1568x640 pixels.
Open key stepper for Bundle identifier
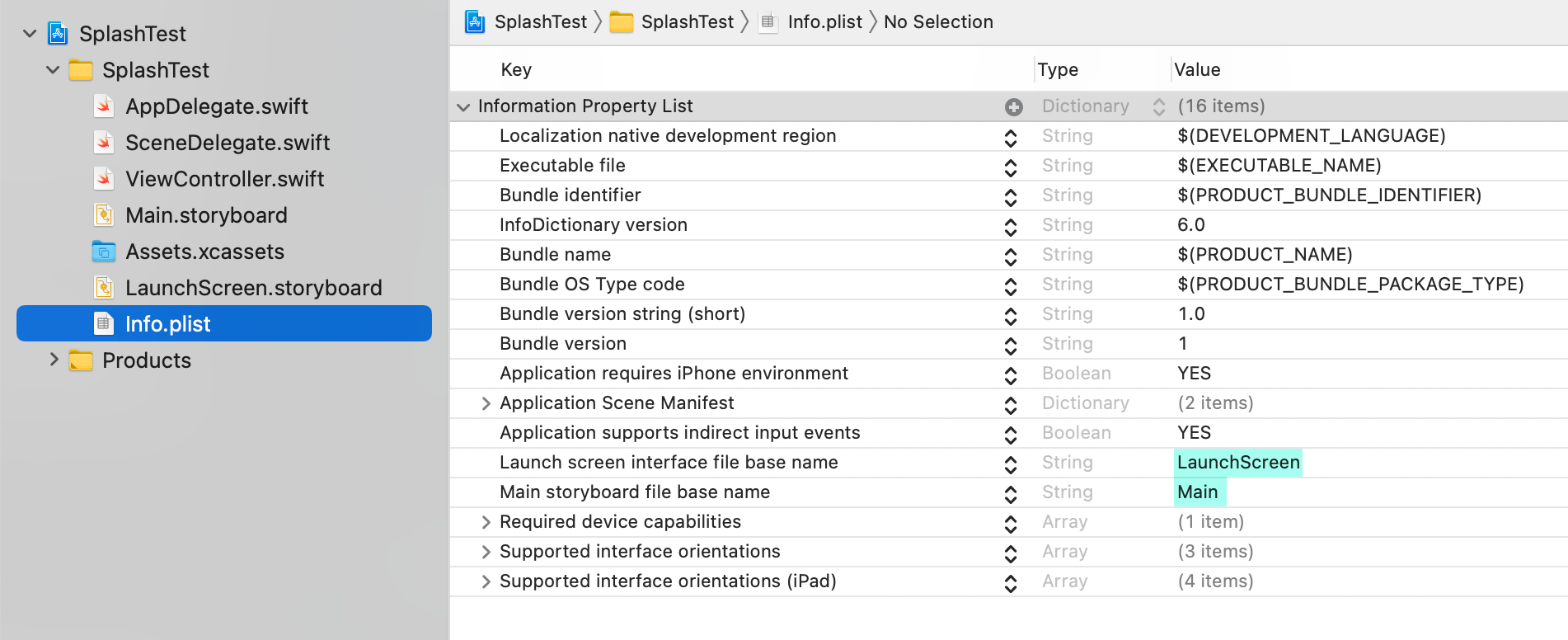(x=1011, y=197)
